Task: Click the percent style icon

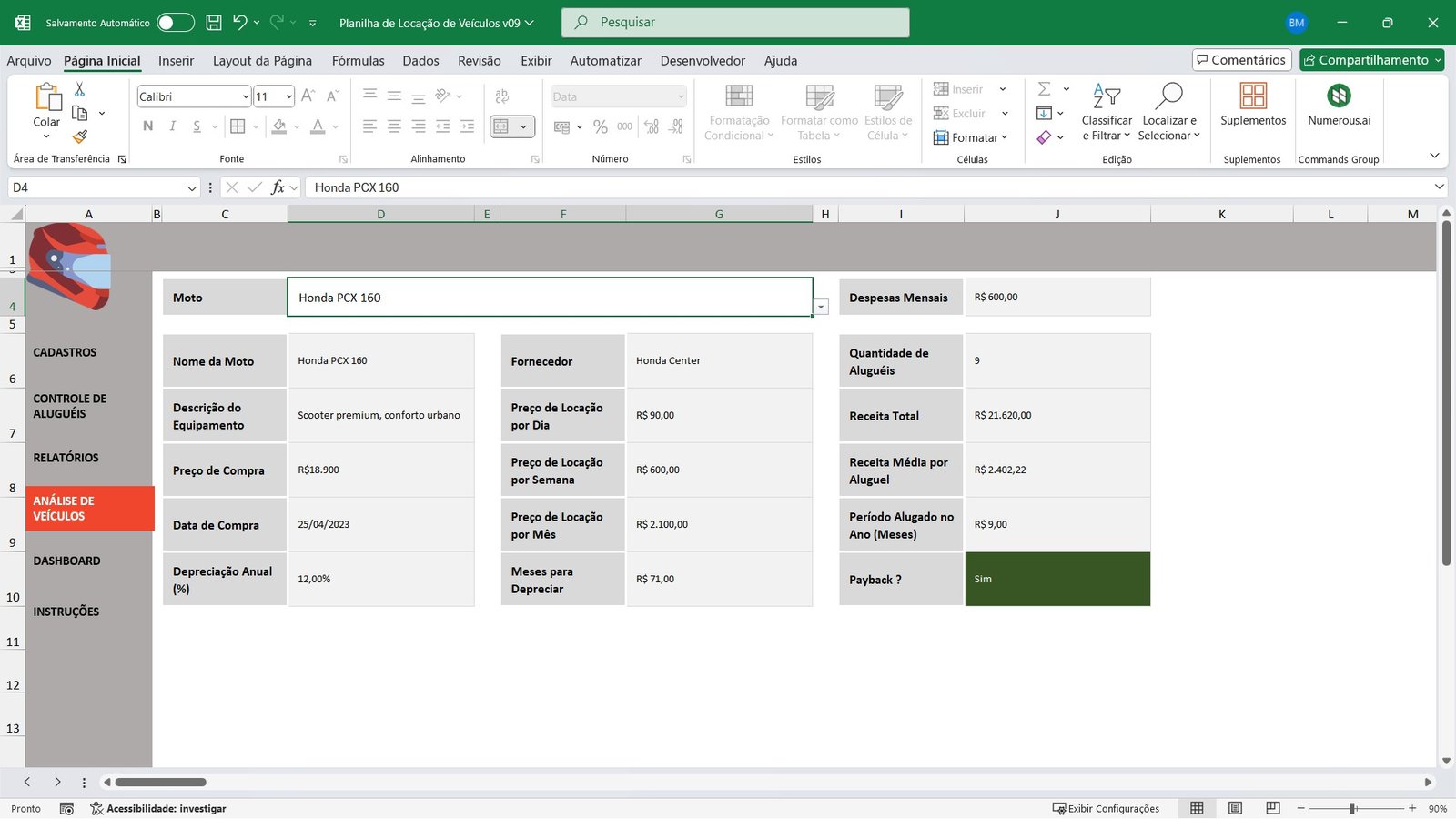Action: click(x=600, y=127)
